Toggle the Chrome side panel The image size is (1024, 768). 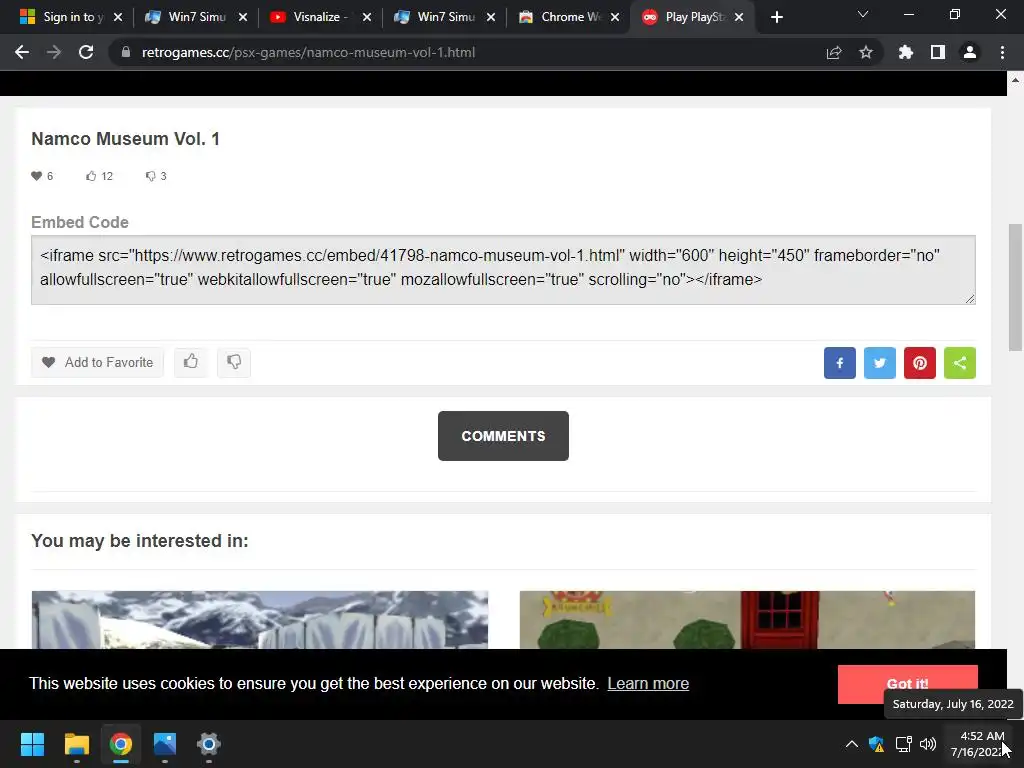(x=938, y=52)
